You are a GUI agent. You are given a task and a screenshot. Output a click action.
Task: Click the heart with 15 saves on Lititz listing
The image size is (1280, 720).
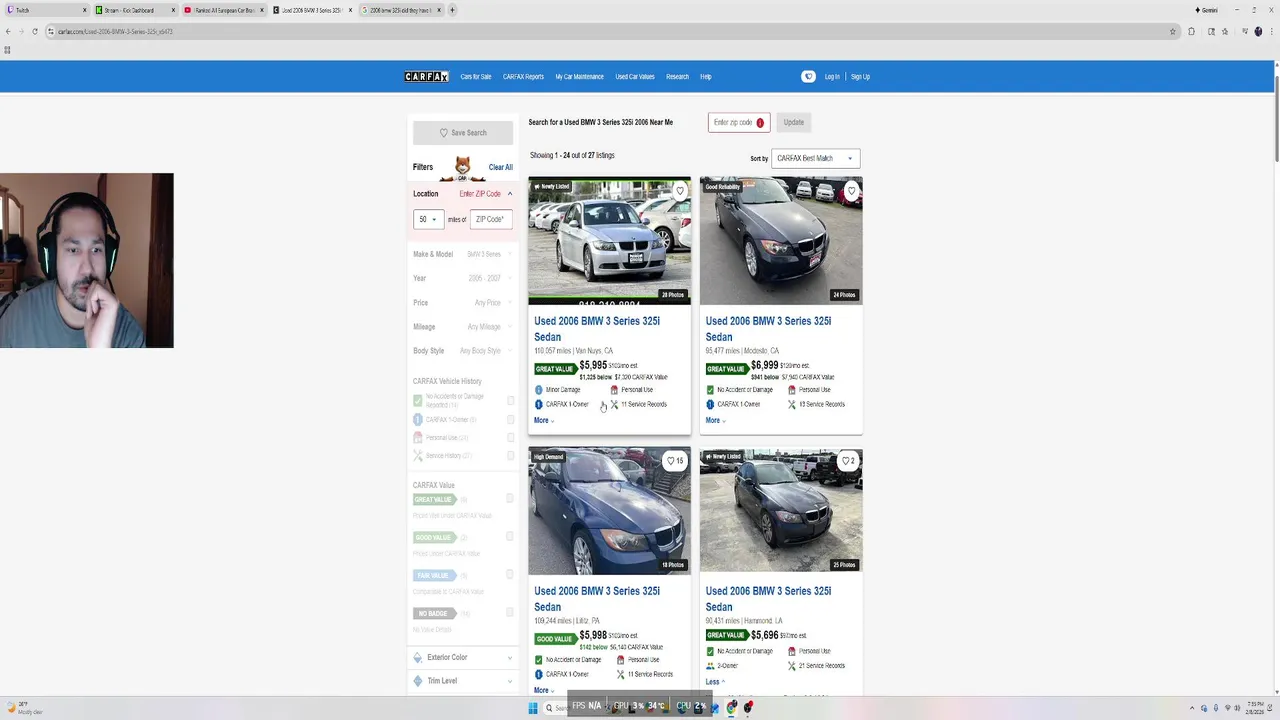[676, 461]
